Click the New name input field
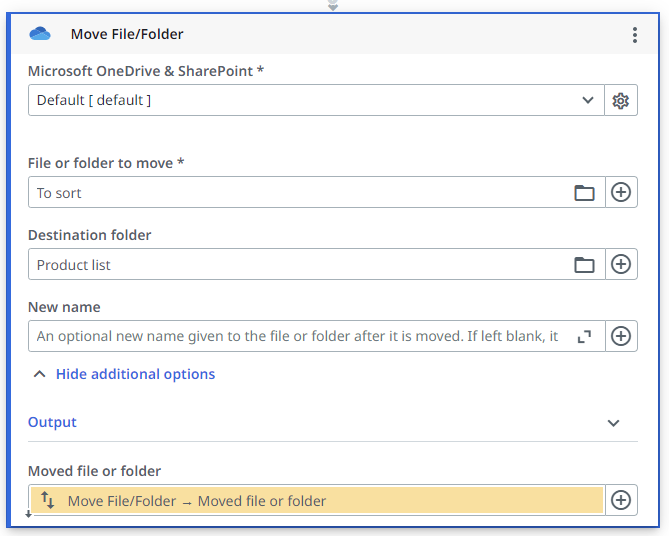669x536 pixels. coord(317,336)
